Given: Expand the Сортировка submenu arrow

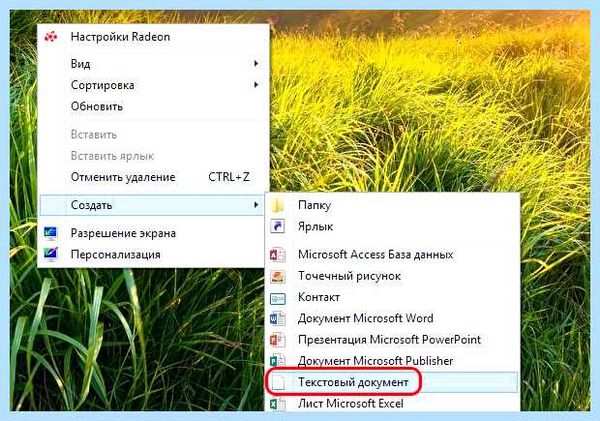Looking at the screenshot, I should pyautogui.click(x=256, y=85).
